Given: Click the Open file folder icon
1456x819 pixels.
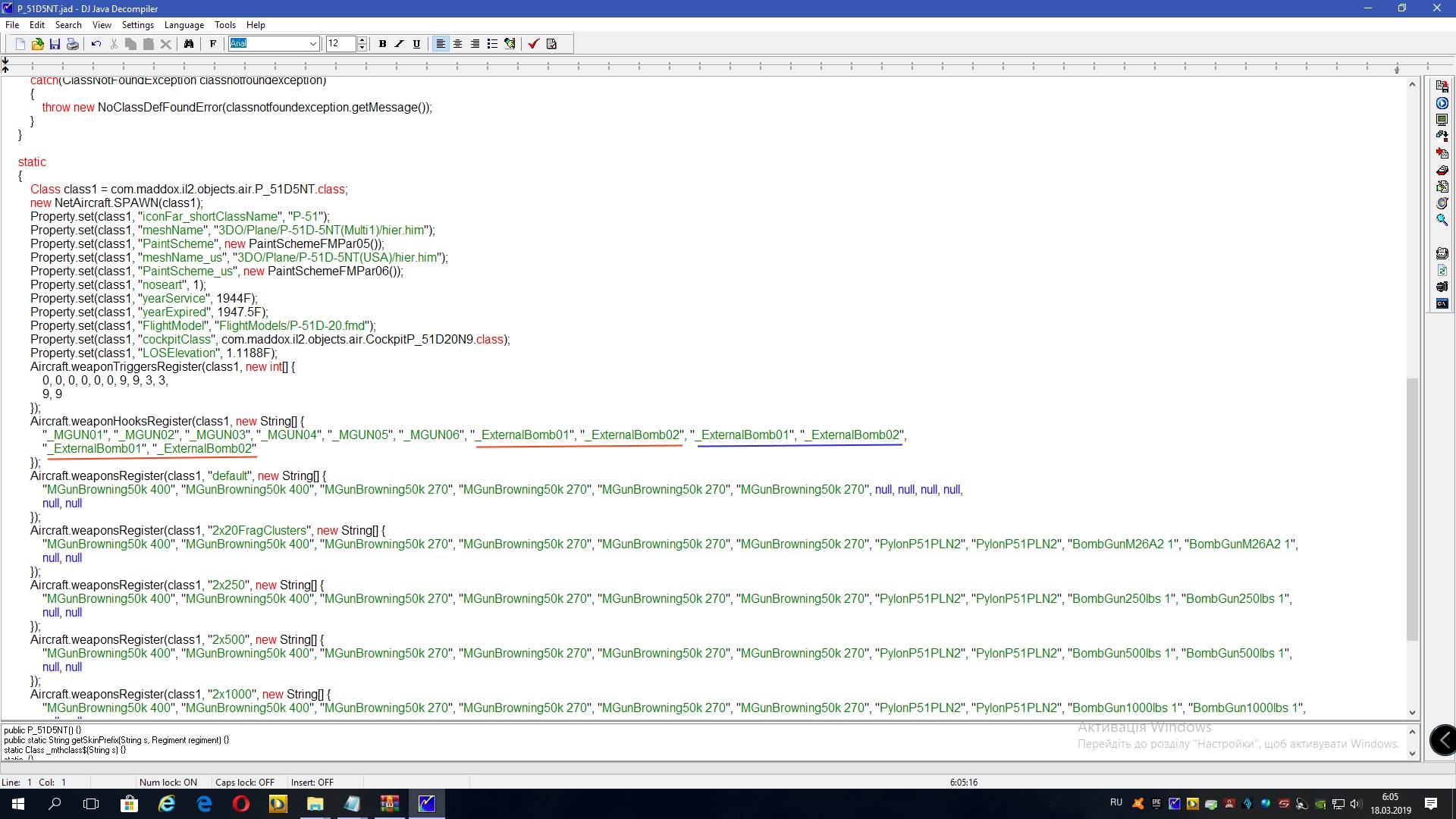Looking at the screenshot, I should click(37, 44).
